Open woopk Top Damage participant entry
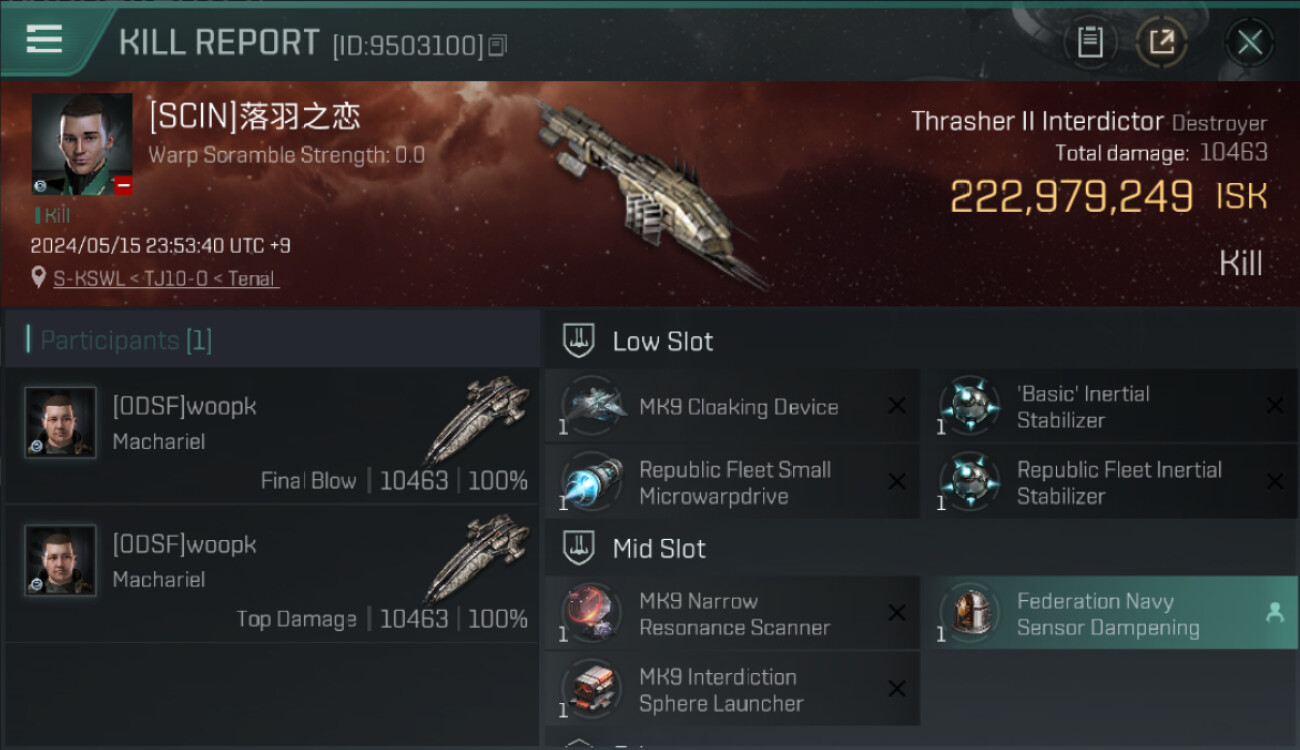This screenshot has height=750, width=1300. 272,573
